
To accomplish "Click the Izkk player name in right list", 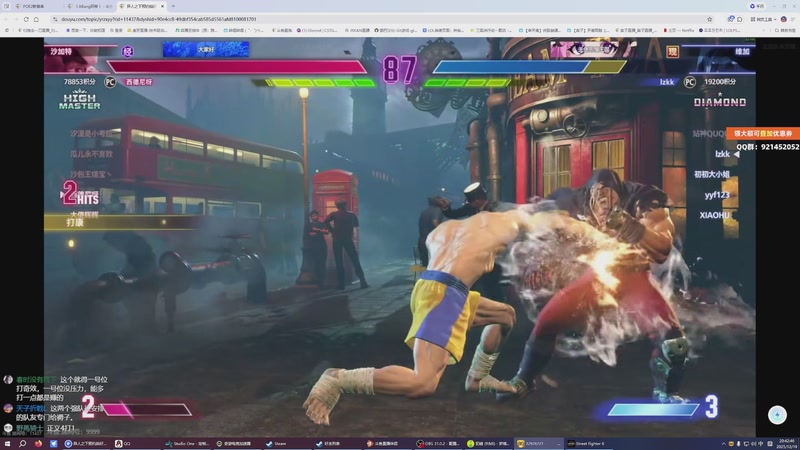I will tap(722, 154).
